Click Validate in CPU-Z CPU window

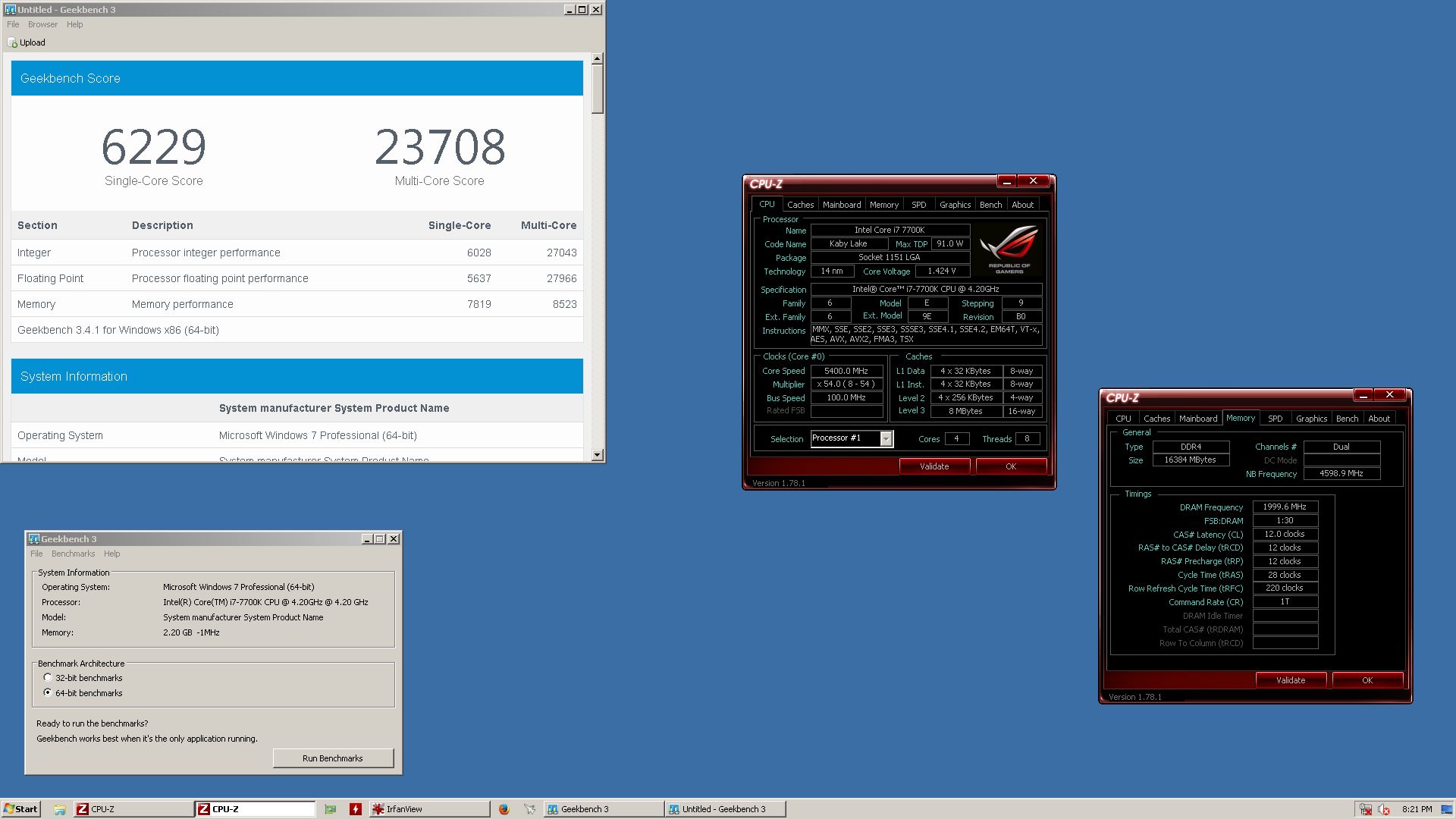click(x=934, y=466)
